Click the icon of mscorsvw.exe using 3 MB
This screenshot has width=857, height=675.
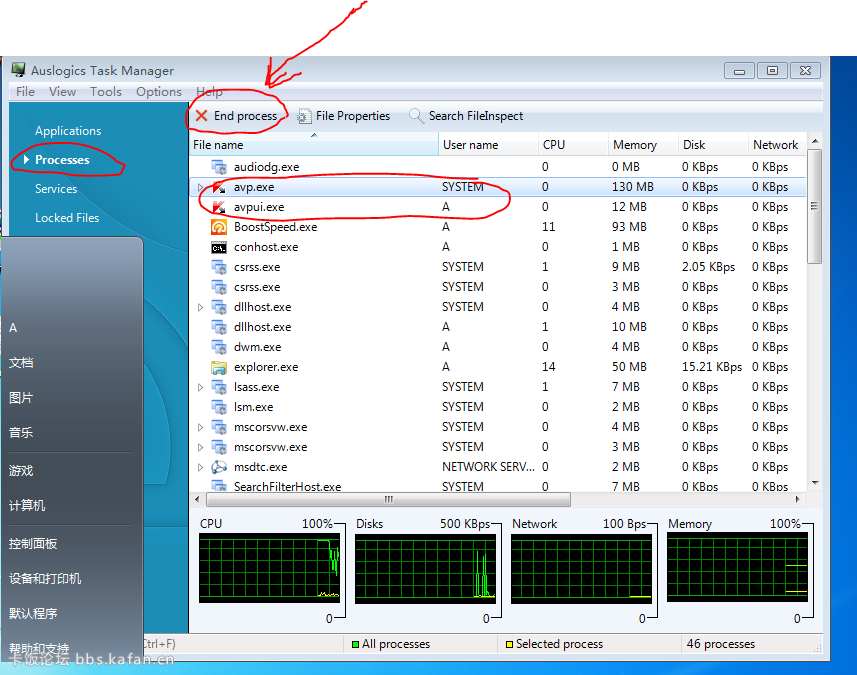point(219,447)
